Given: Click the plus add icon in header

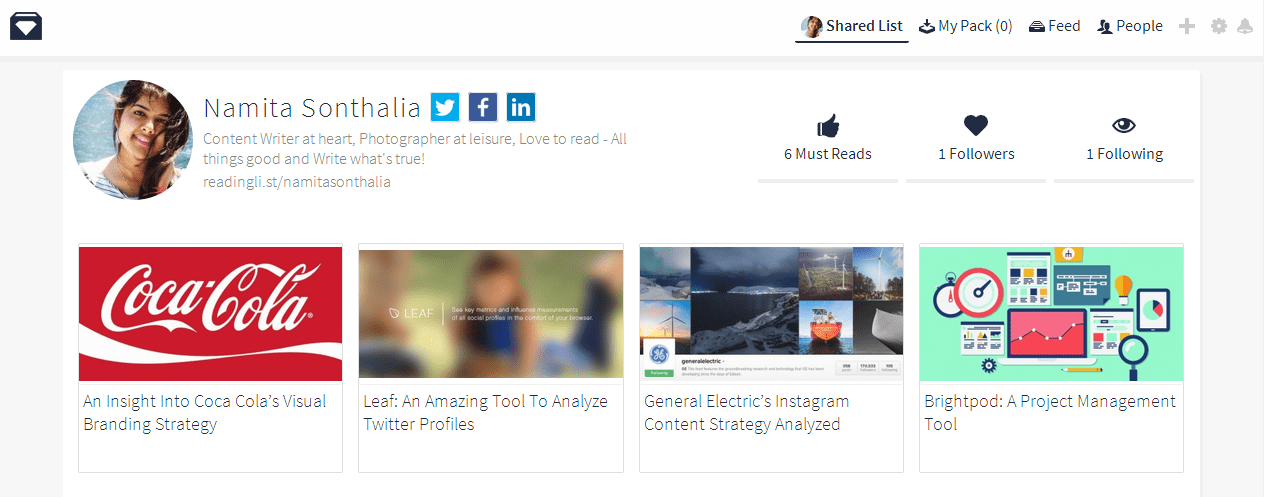Looking at the screenshot, I should (1187, 26).
